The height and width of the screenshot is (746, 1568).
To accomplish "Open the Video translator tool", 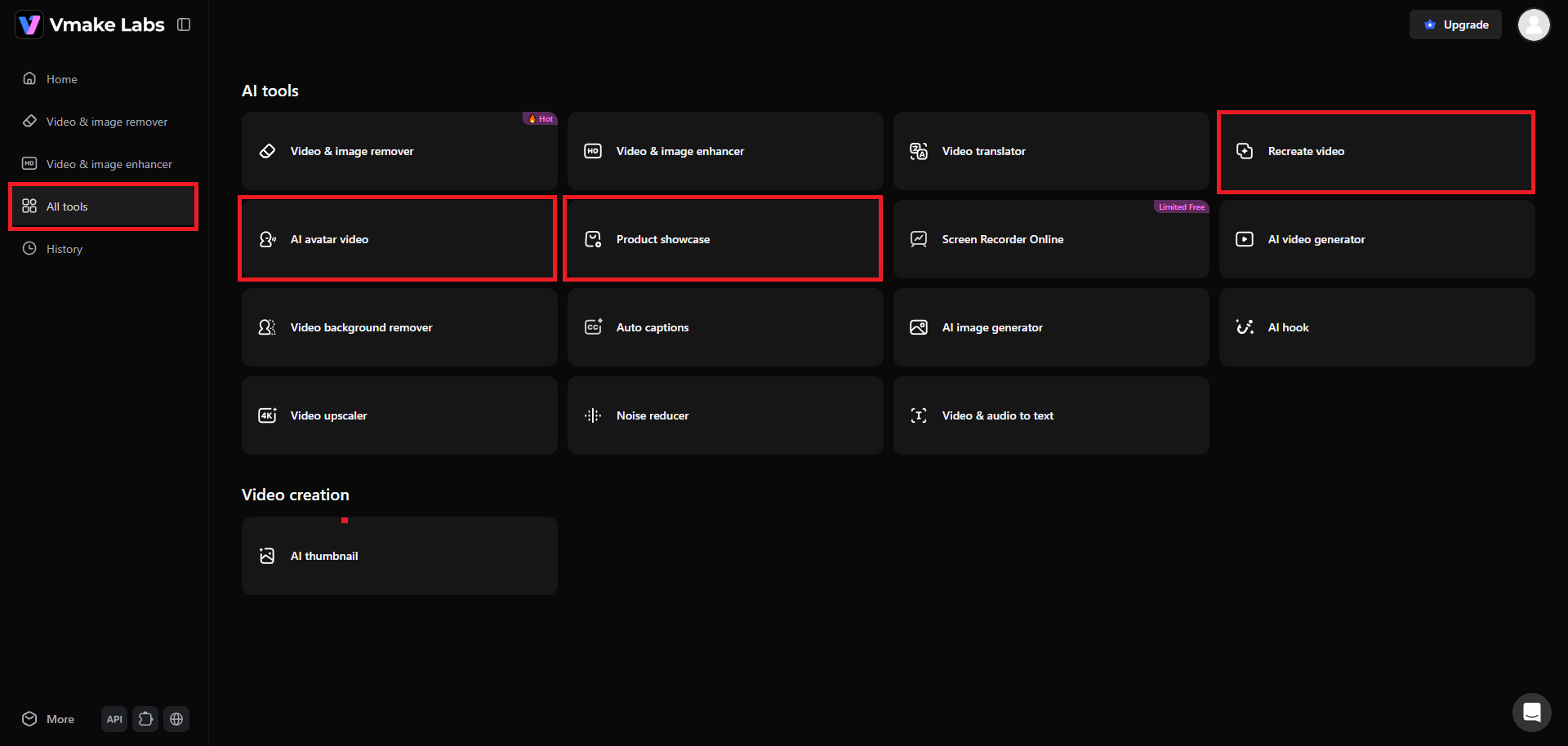I will pos(1051,151).
